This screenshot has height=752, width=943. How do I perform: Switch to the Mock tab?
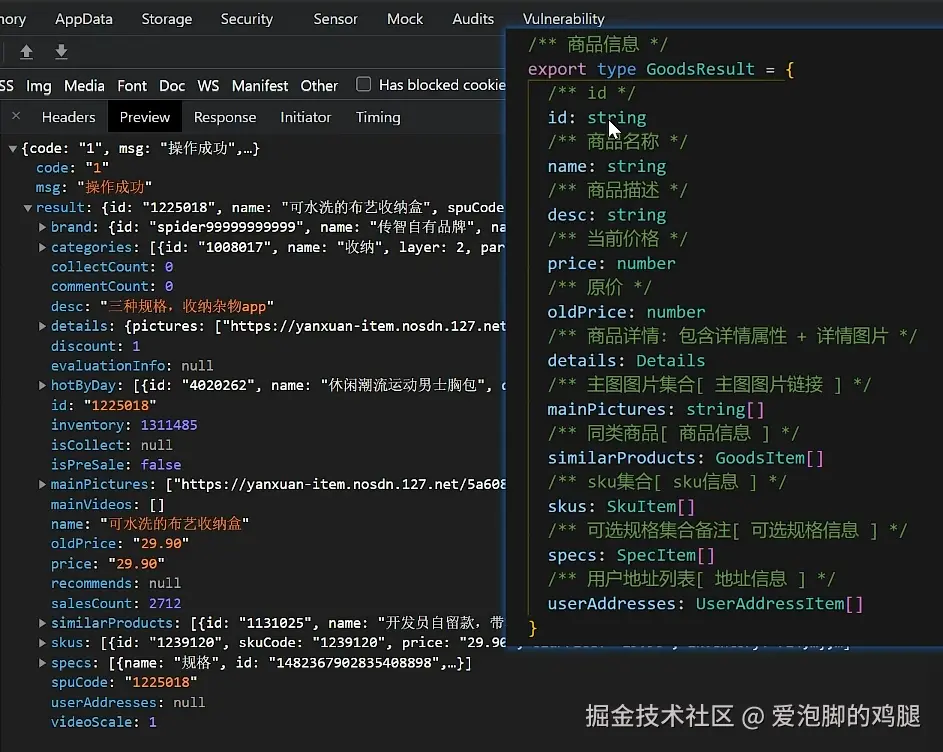405,19
